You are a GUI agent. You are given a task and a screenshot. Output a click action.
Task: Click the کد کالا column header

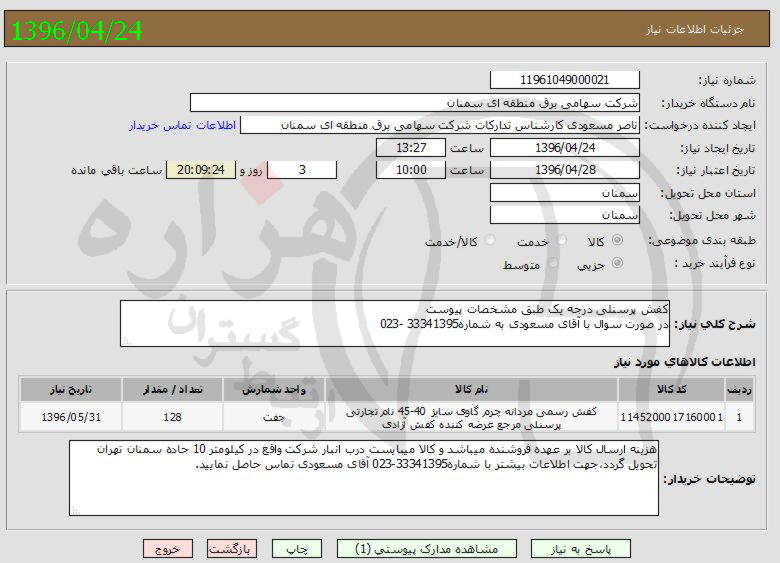pyautogui.click(x=672, y=389)
